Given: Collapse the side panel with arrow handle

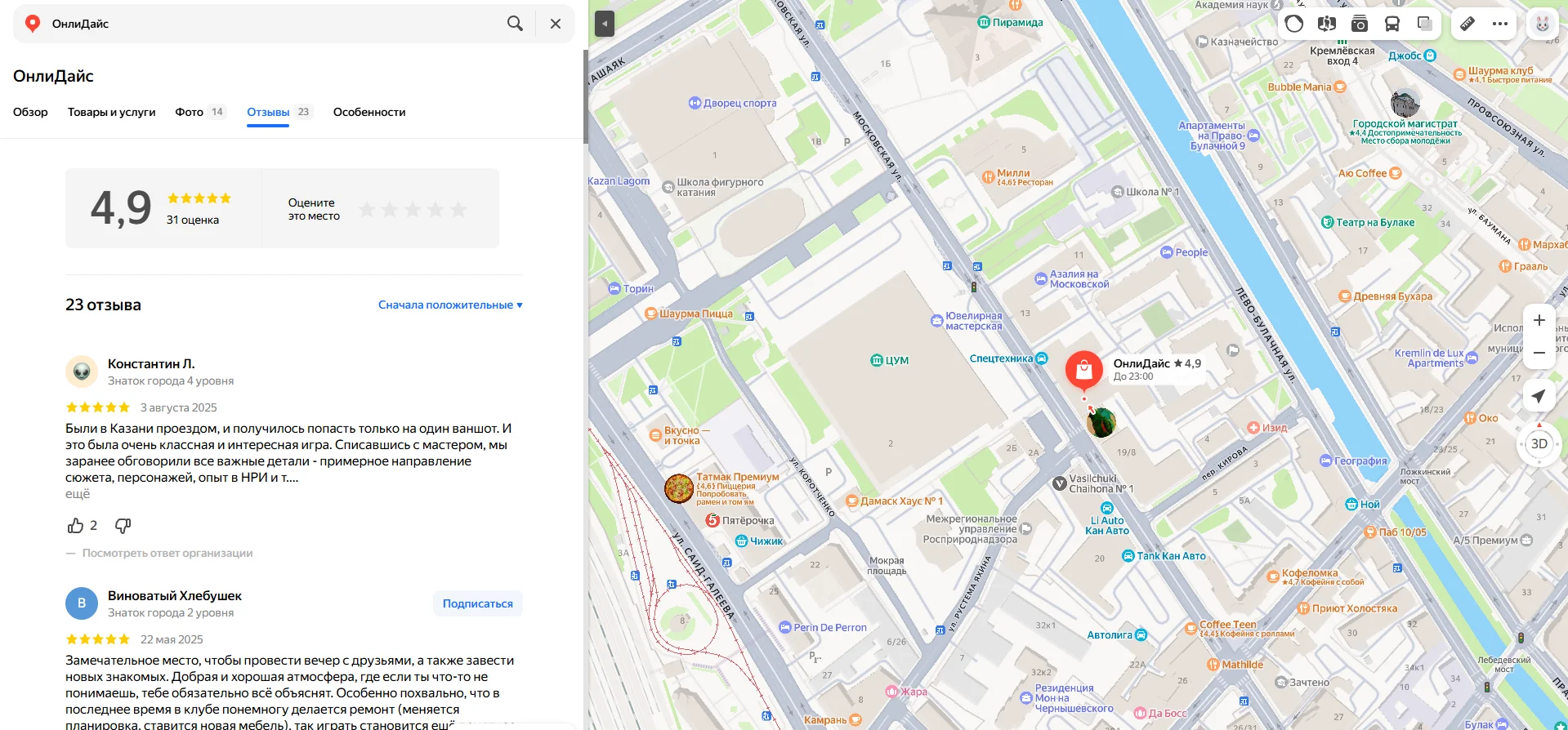Looking at the screenshot, I should coord(604,24).
